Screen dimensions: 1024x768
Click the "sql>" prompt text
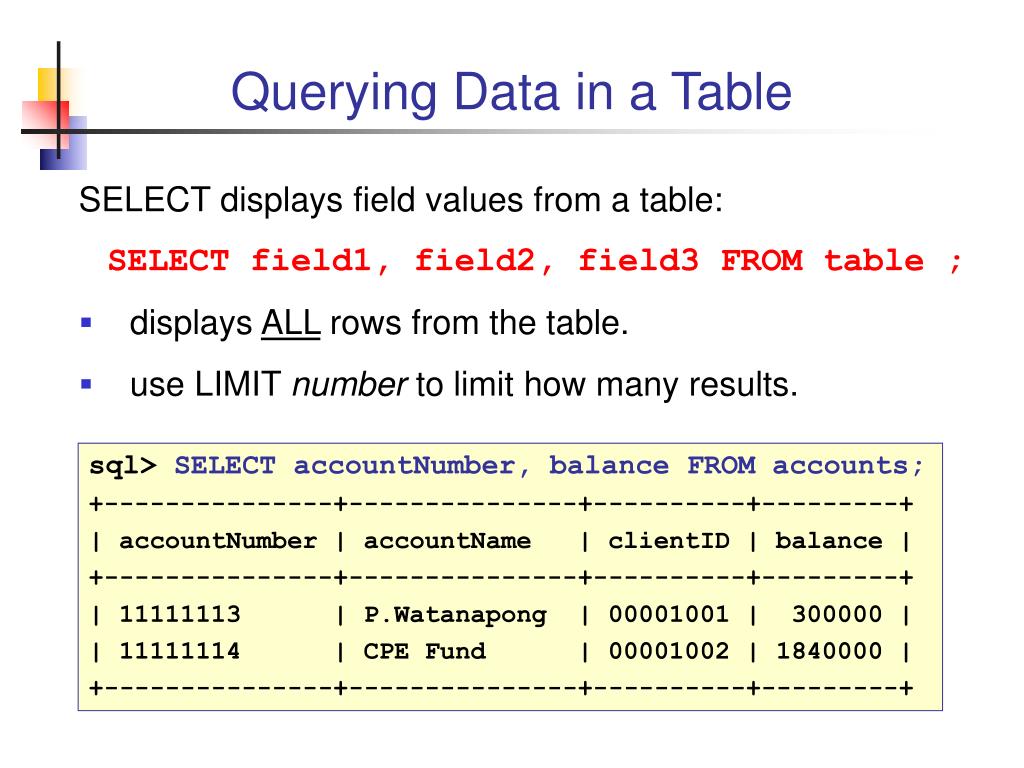[123, 466]
